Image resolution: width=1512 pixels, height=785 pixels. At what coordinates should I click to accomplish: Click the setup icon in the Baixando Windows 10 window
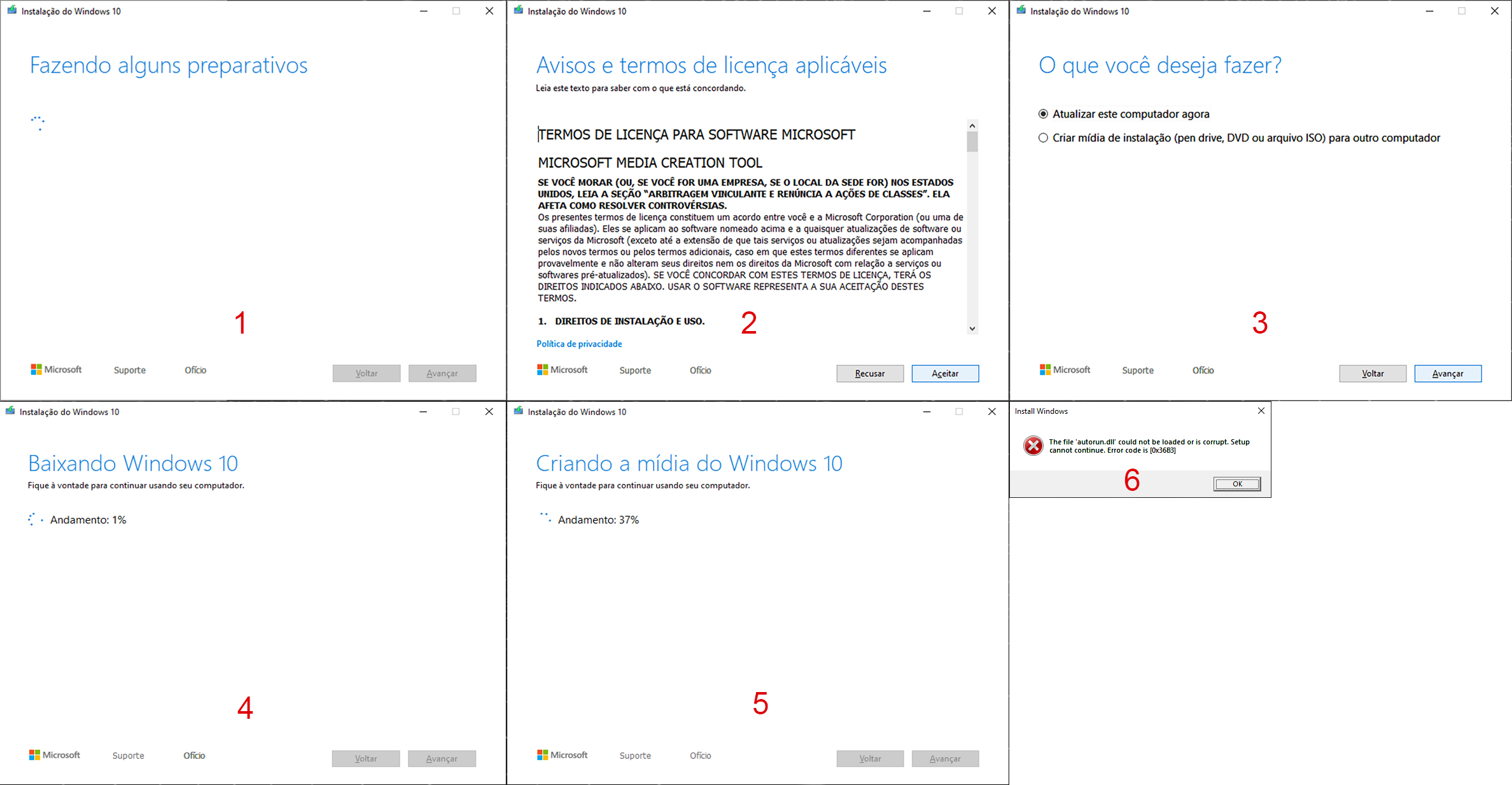pos(10,411)
